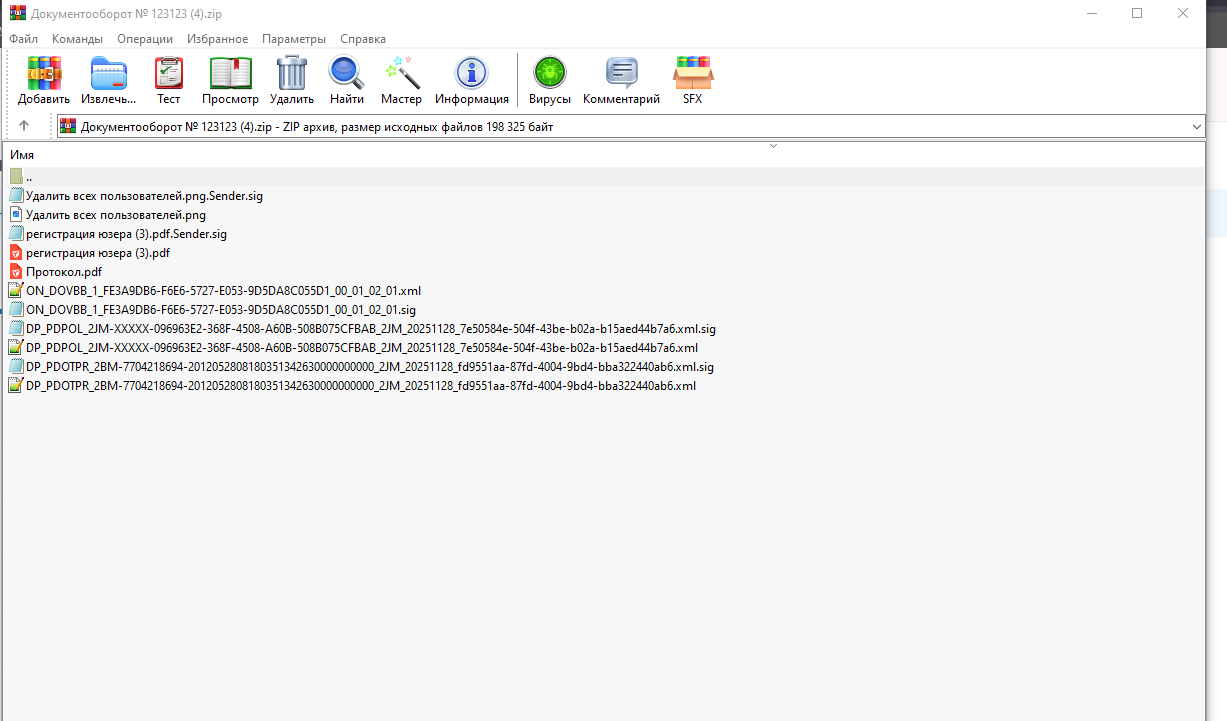
Task: Select the DP_PDOTPR ...ab6.xml file name
Action: click(361, 386)
